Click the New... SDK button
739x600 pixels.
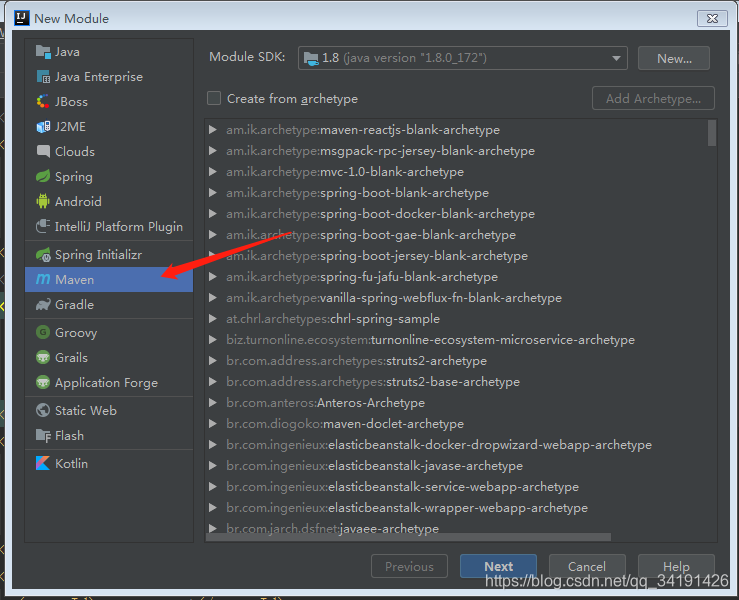coord(673,58)
